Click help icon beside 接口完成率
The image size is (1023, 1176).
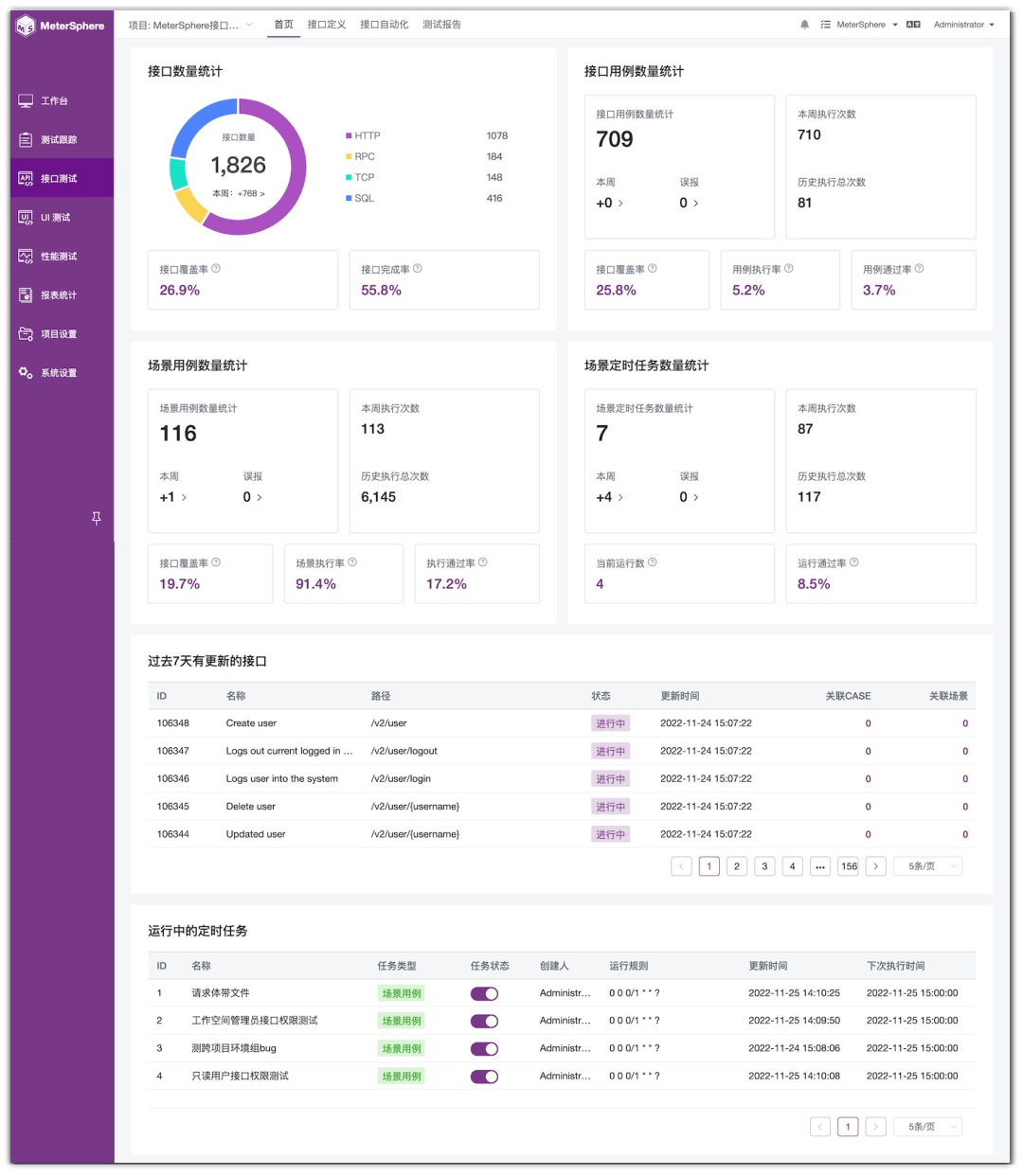click(418, 269)
